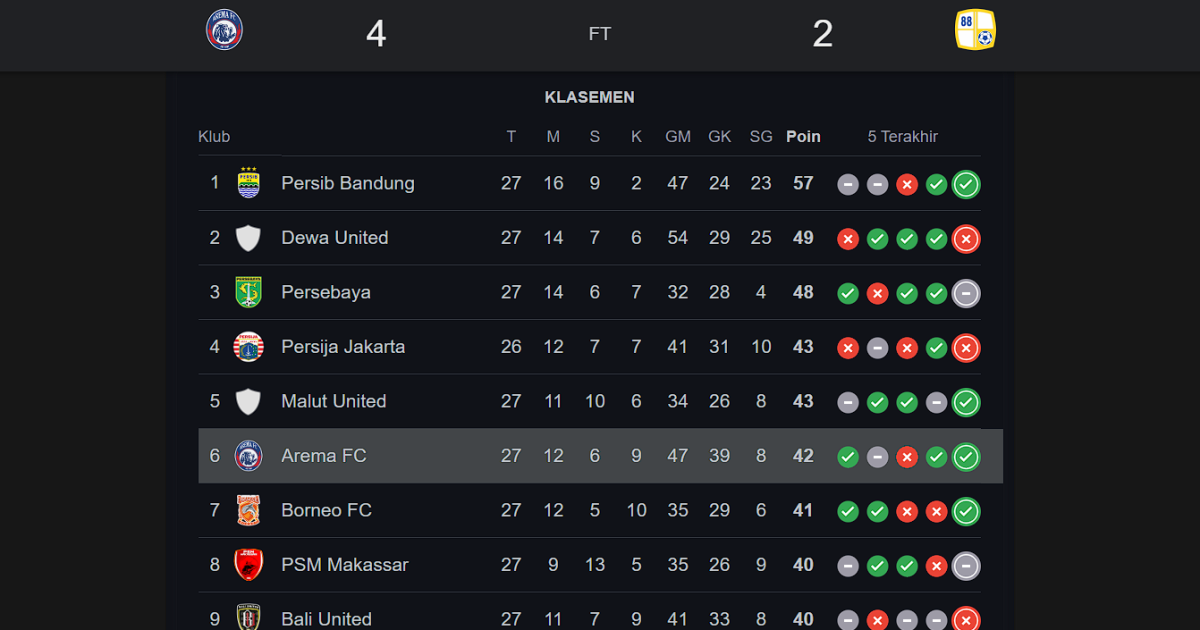Viewport: 1200px width, 630px height.
Task: Click the Arema FC crest in the table
Action: (x=248, y=456)
